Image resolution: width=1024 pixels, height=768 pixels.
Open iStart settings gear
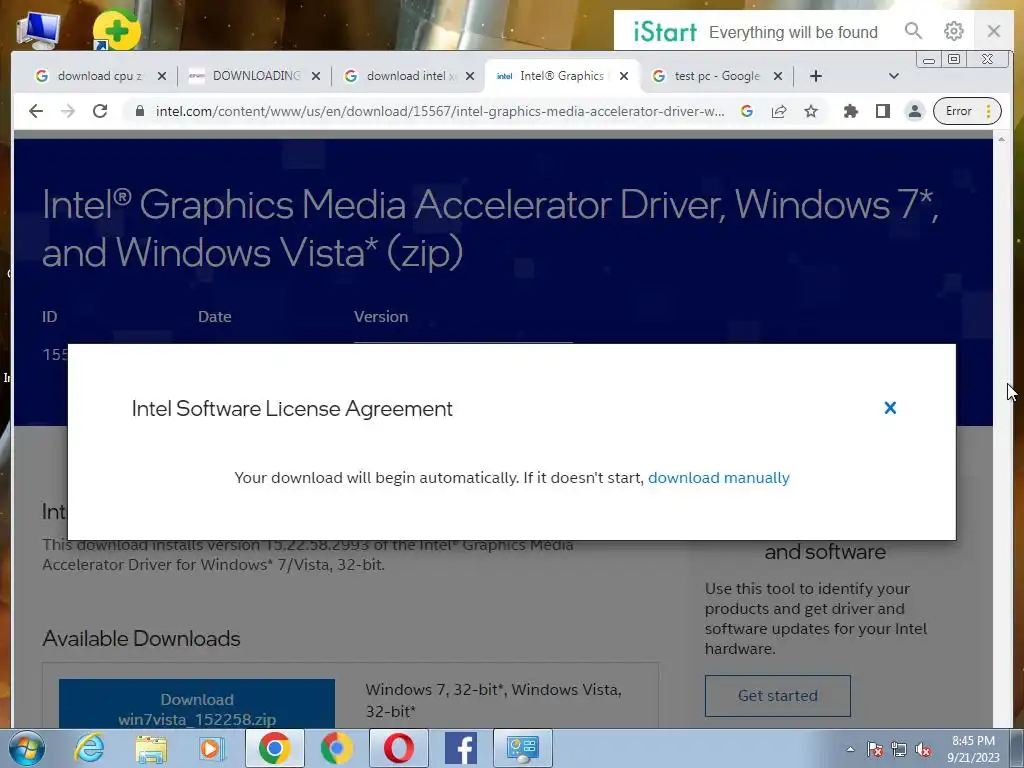click(953, 31)
